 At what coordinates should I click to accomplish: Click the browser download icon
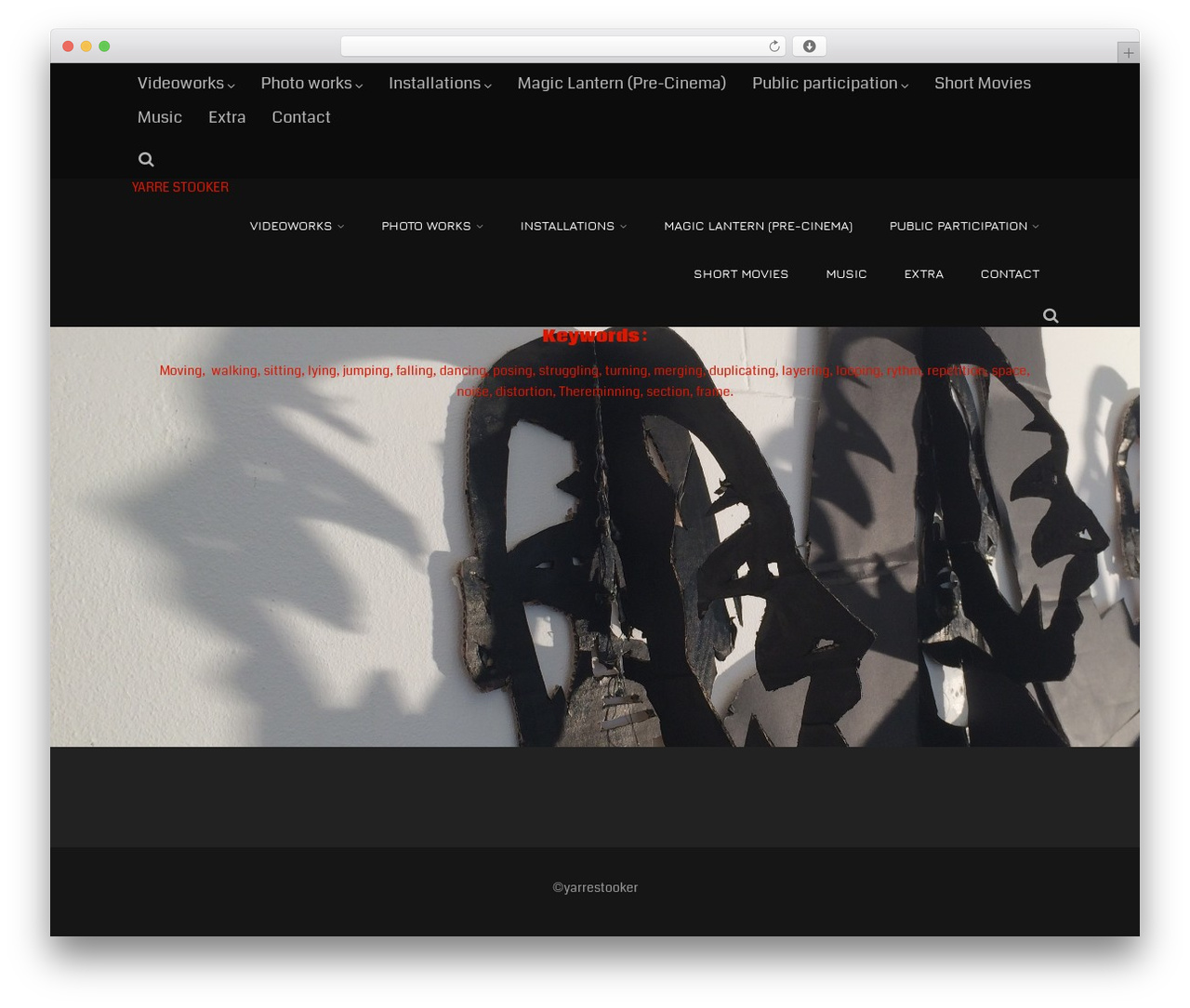tap(810, 46)
